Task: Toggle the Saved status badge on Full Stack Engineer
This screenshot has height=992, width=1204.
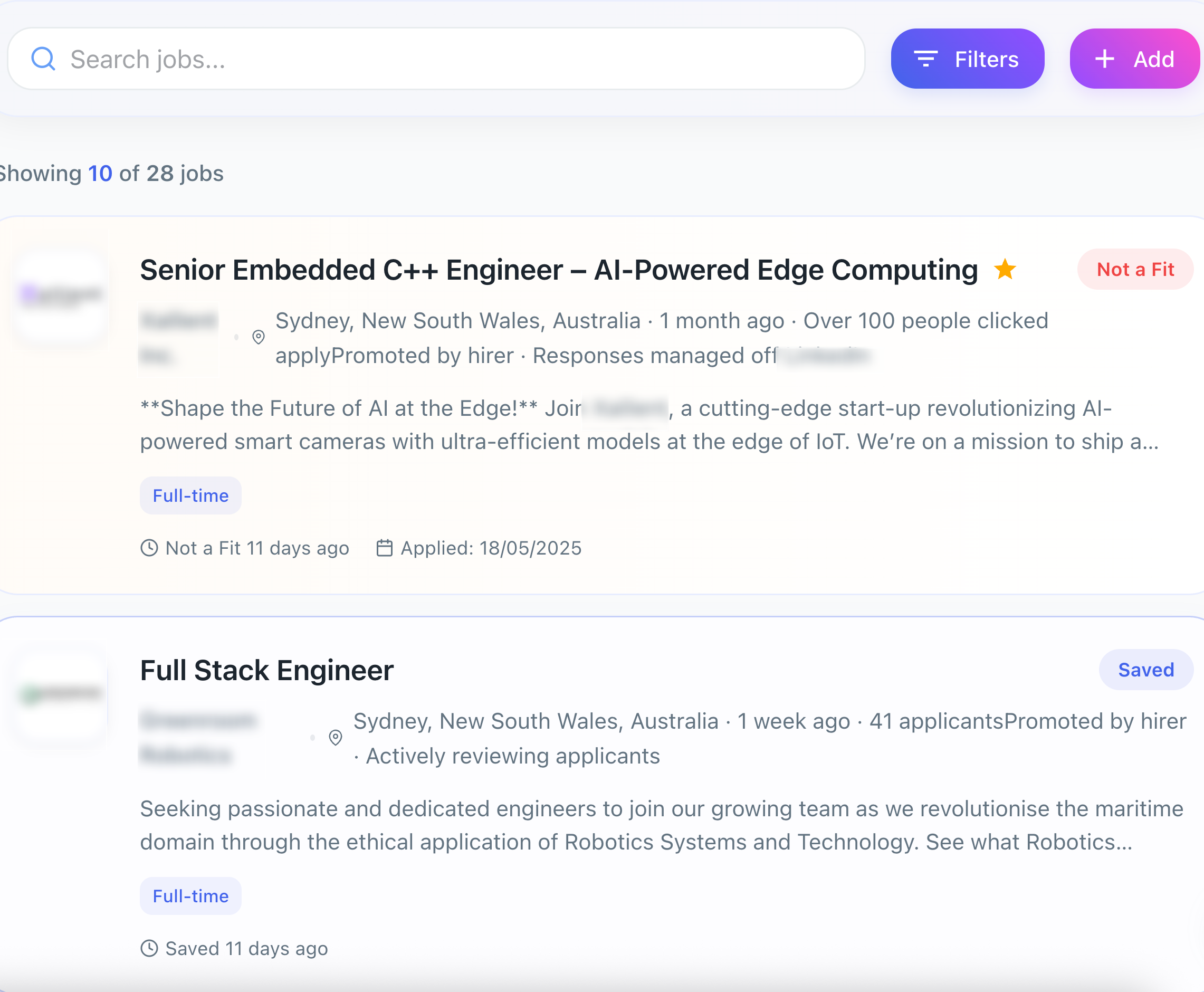Action: pyautogui.click(x=1145, y=669)
